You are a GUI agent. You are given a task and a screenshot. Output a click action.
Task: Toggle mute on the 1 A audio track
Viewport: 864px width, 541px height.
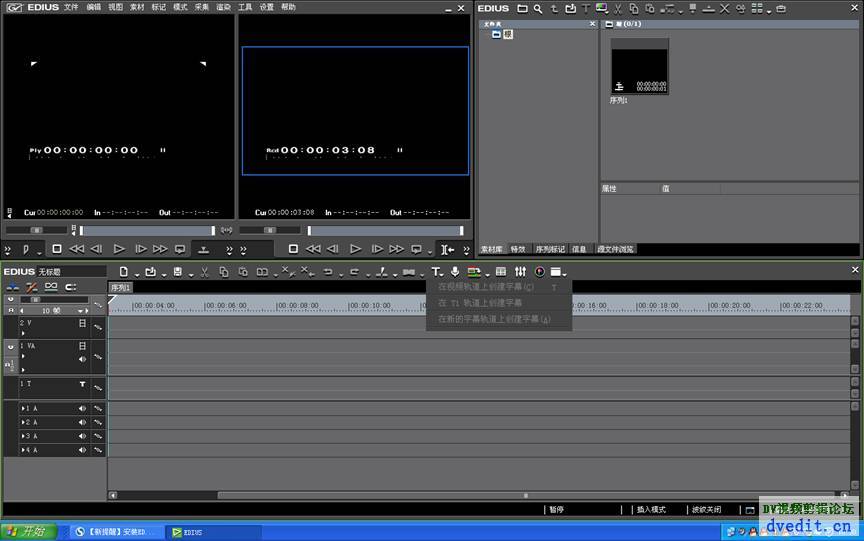coord(82,408)
